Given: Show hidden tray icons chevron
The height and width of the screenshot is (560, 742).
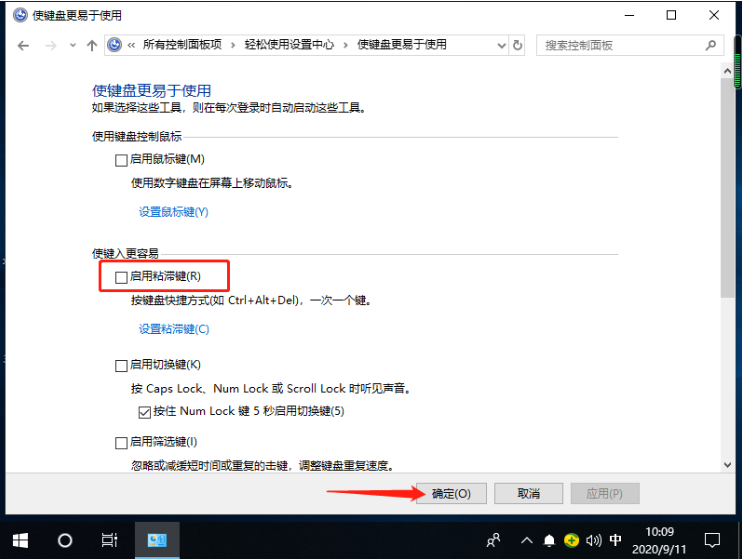Looking at the screenshot, I should pos(527,540).
